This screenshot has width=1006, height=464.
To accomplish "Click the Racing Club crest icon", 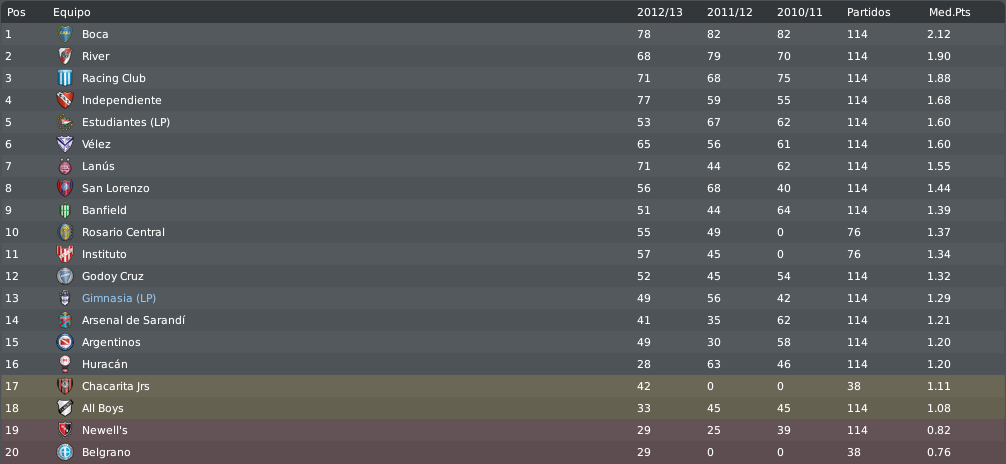I will (65, 78).
